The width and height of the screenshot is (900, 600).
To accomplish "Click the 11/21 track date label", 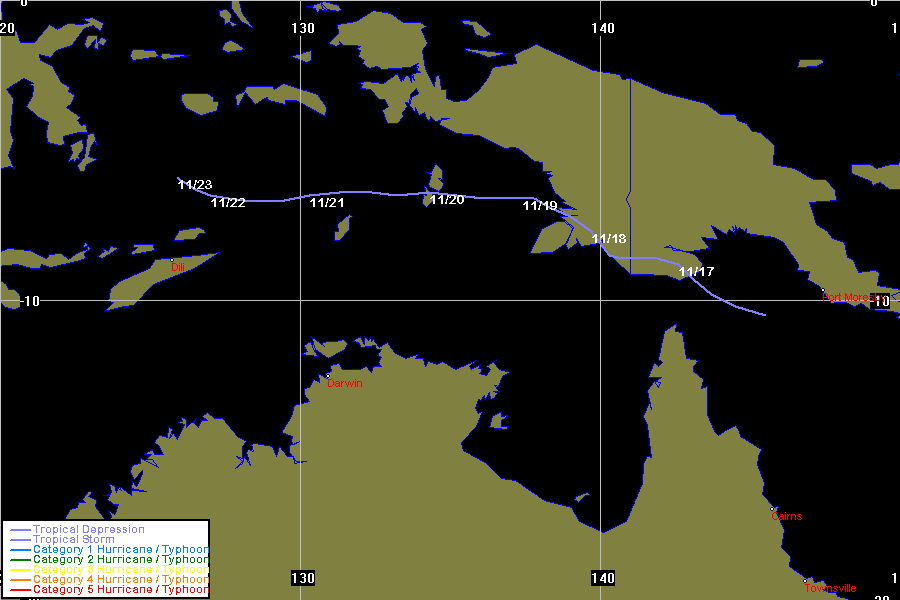I will coord(327,203).
